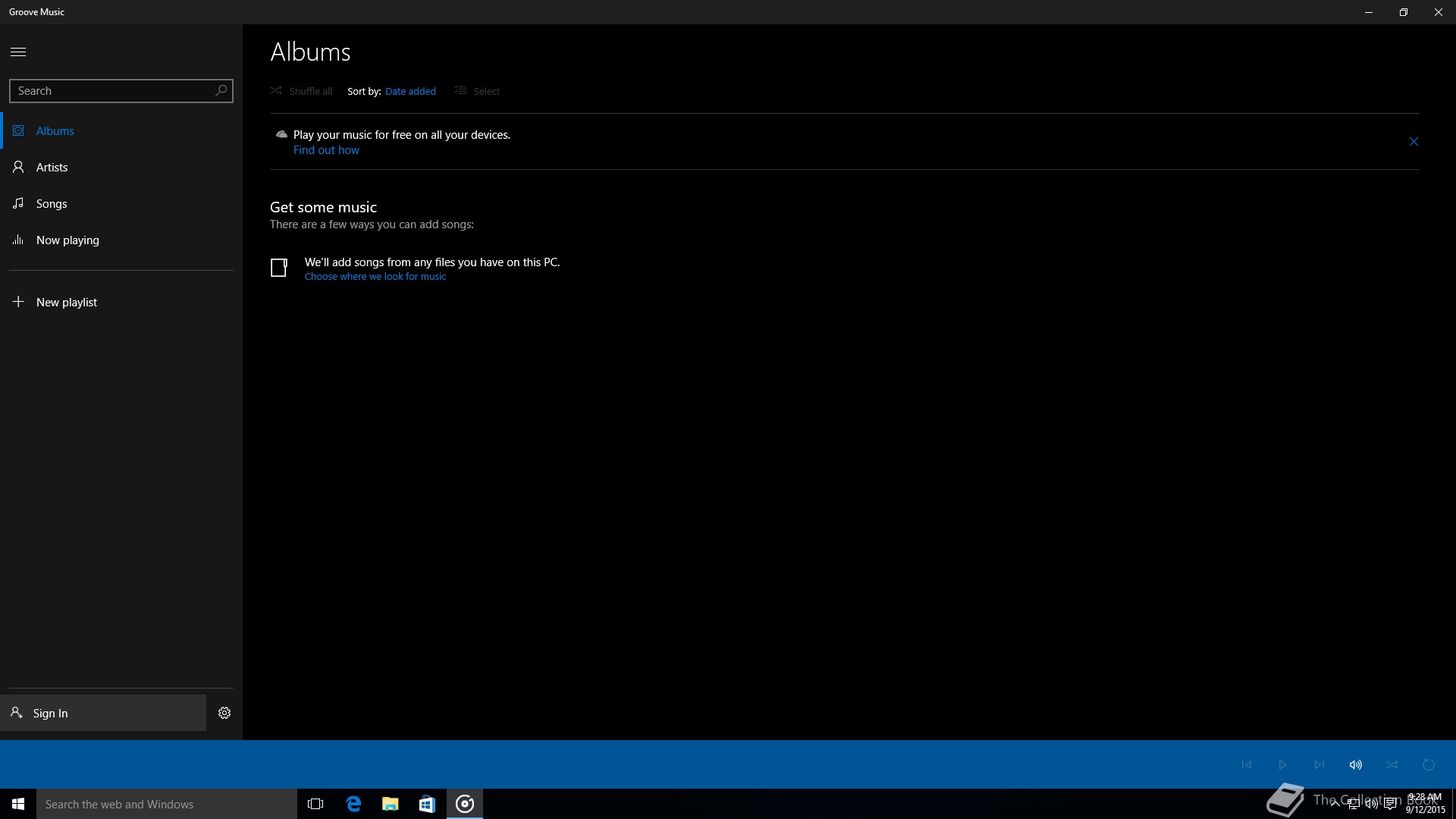Click Search the web and Windows box
This screenshot has height=819, width=1456.
[x=167, y=804]
